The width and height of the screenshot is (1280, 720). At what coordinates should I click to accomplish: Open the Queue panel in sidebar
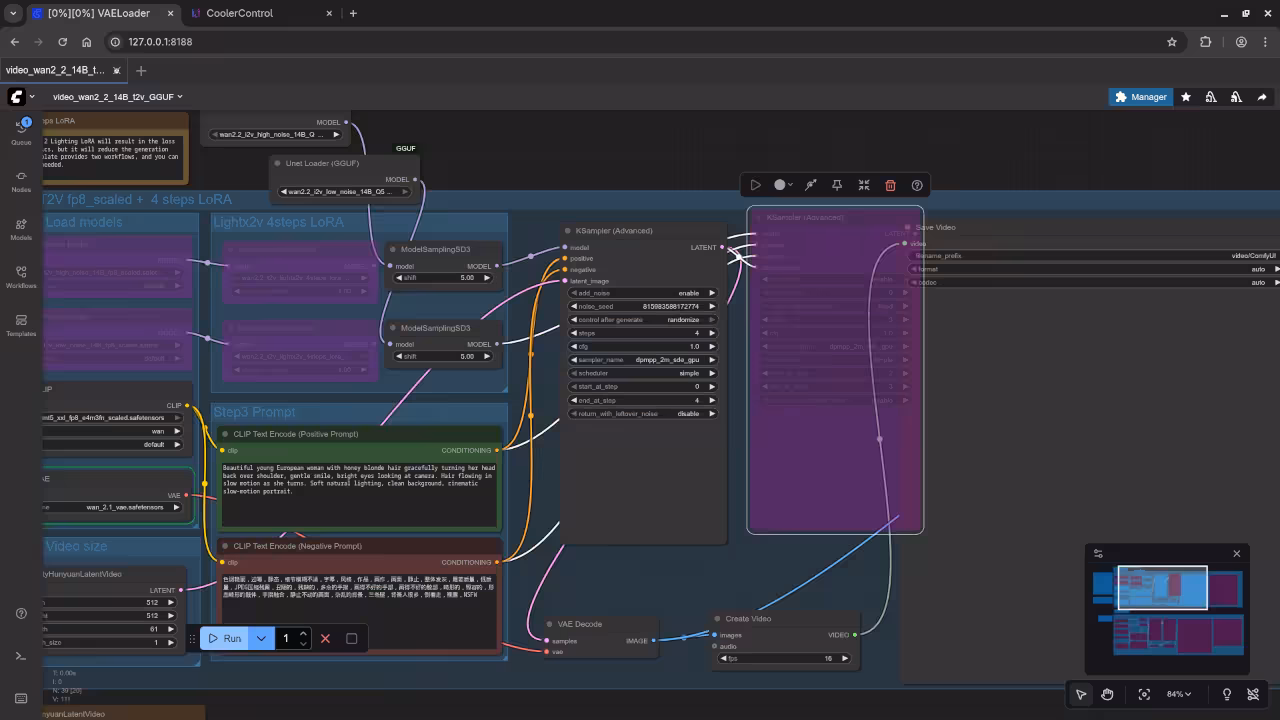[x=21, y=131]
